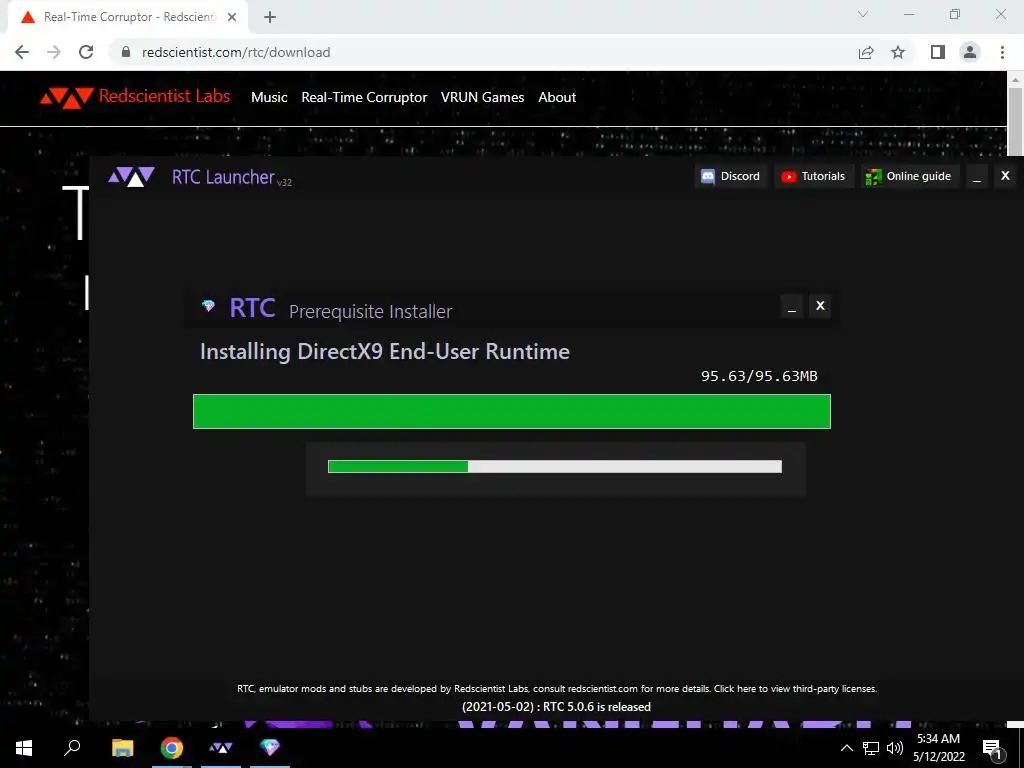Open the Discord link in RTC Launcher
The width and height of the screenshot is (1024, 768).
(x=731, y=176)
